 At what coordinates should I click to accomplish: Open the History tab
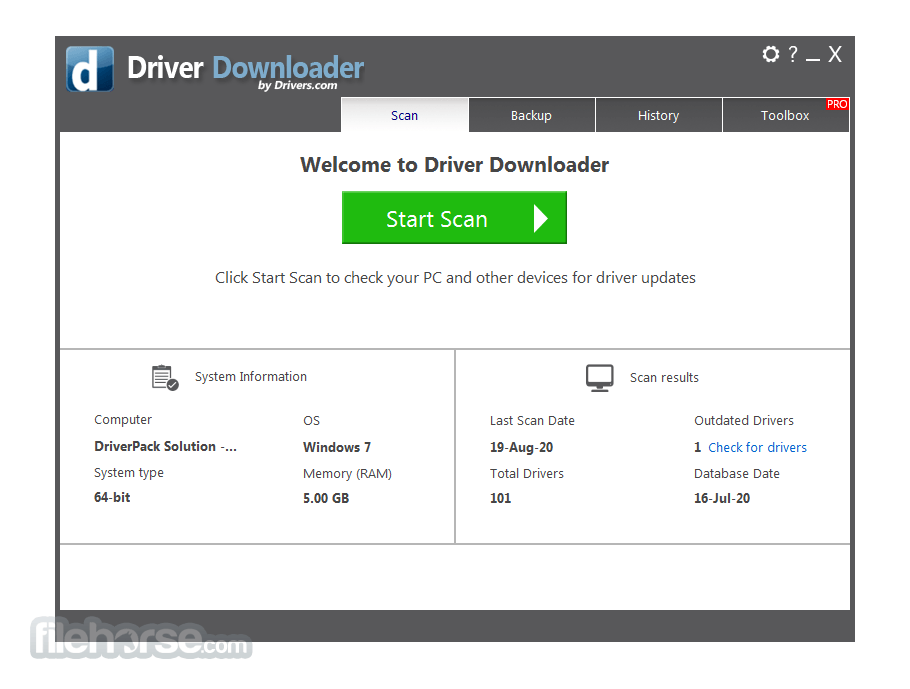click(x=658, y=116)
